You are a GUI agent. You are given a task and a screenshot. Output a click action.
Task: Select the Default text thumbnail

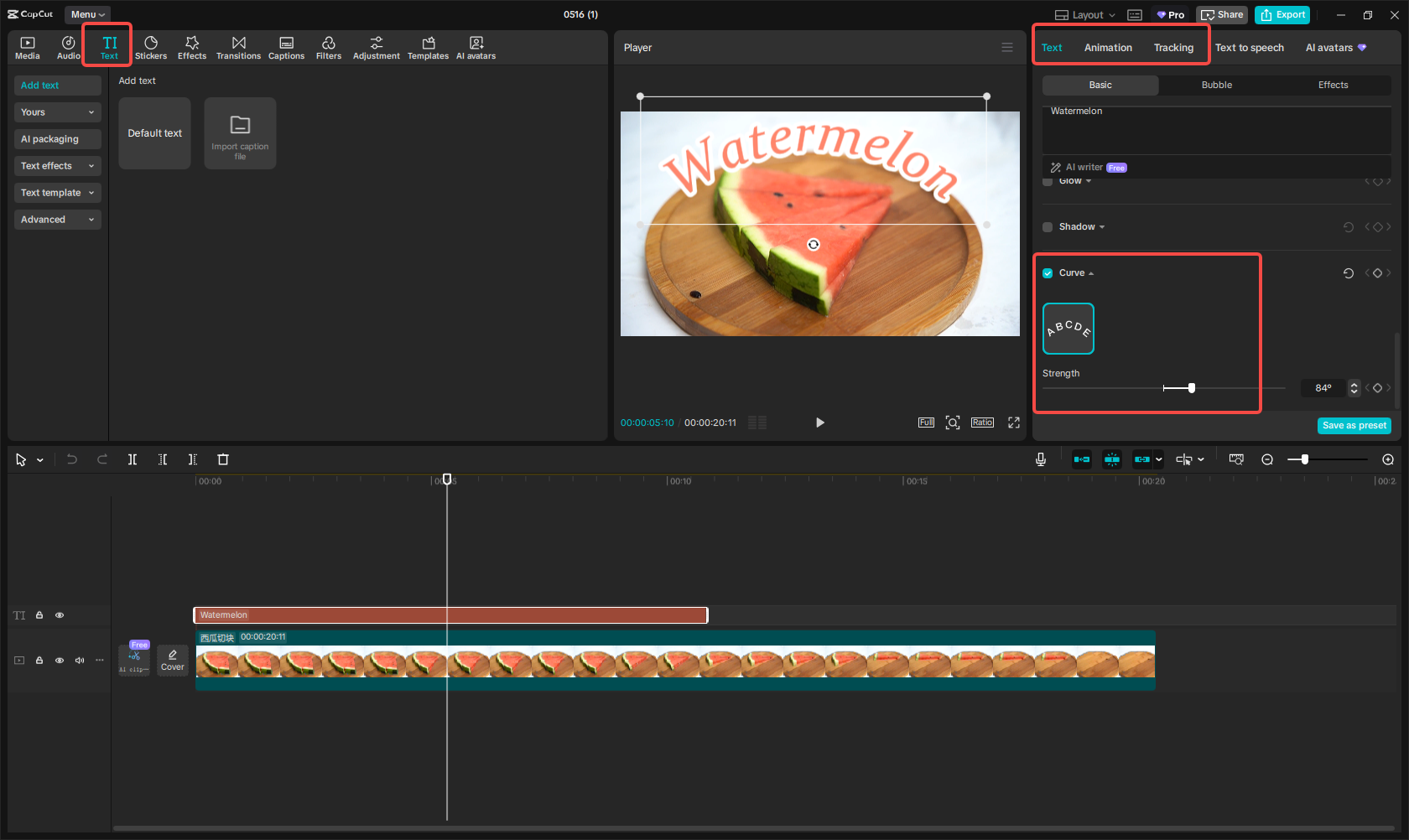tap(154, 132)
